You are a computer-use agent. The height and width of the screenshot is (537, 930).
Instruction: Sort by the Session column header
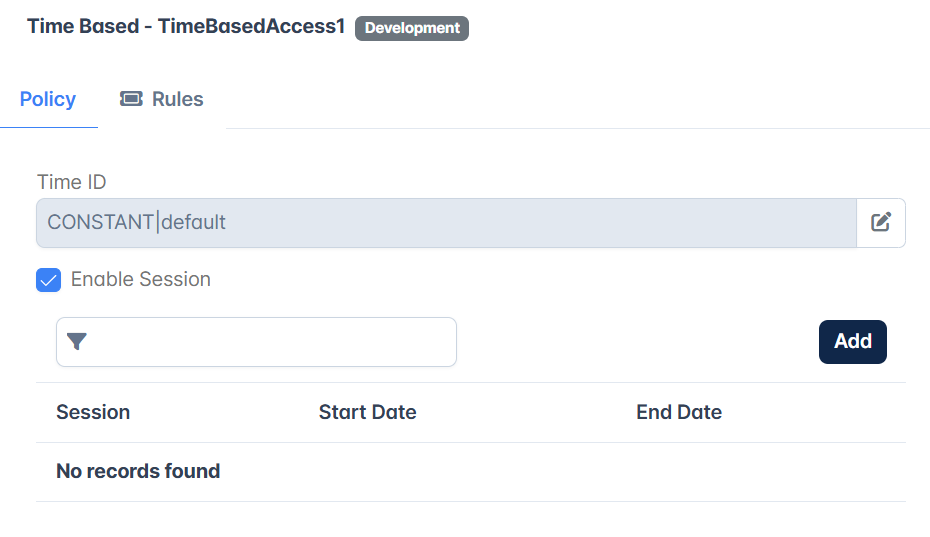tap(93, 412)
